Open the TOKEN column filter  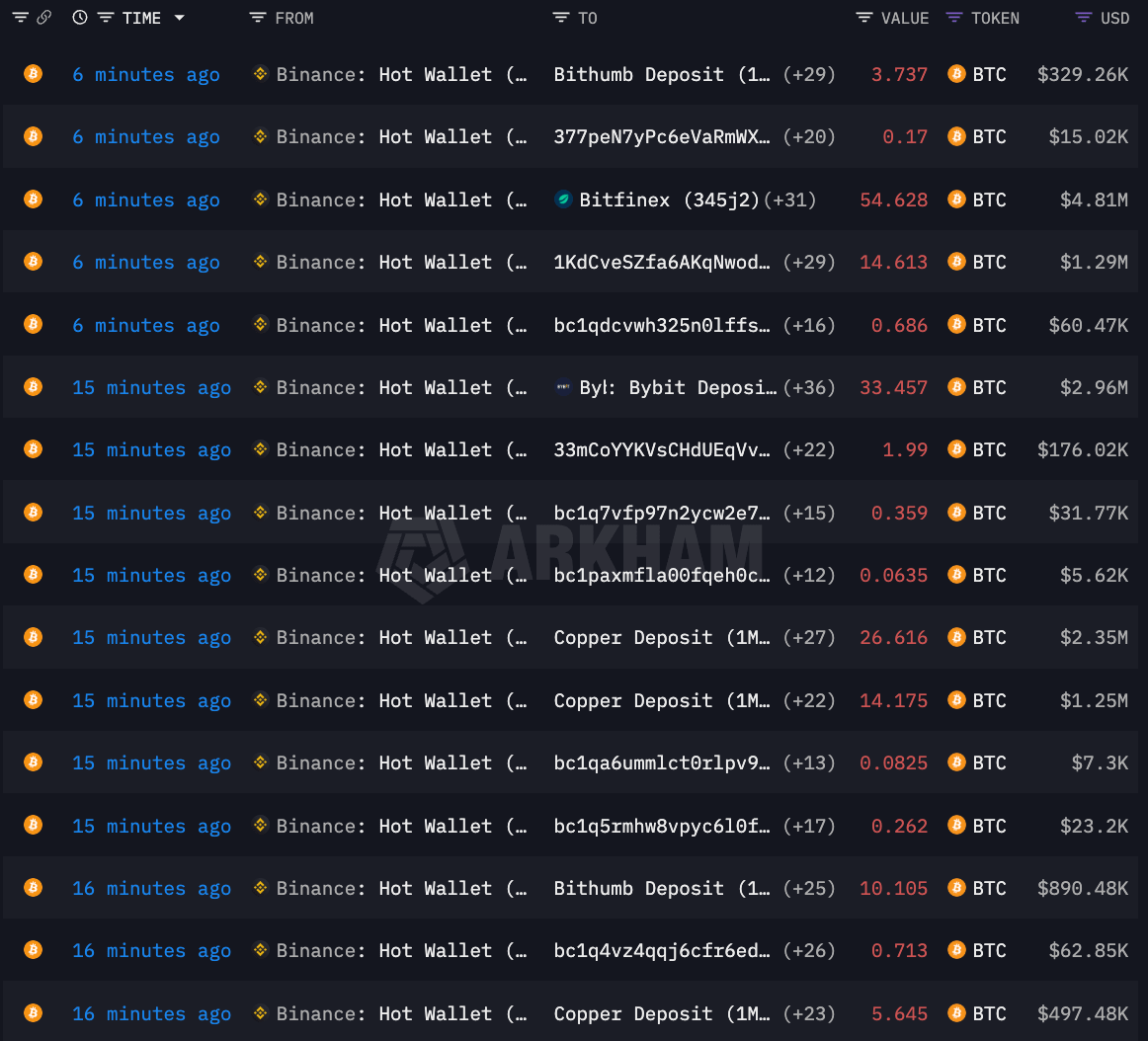(954, 18)
